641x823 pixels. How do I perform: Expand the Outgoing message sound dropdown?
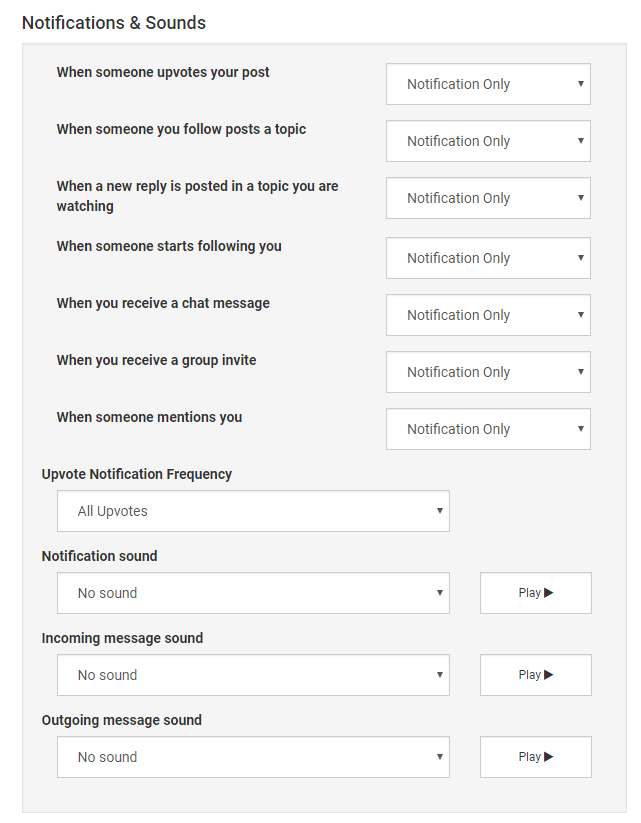tap(253, 757)
